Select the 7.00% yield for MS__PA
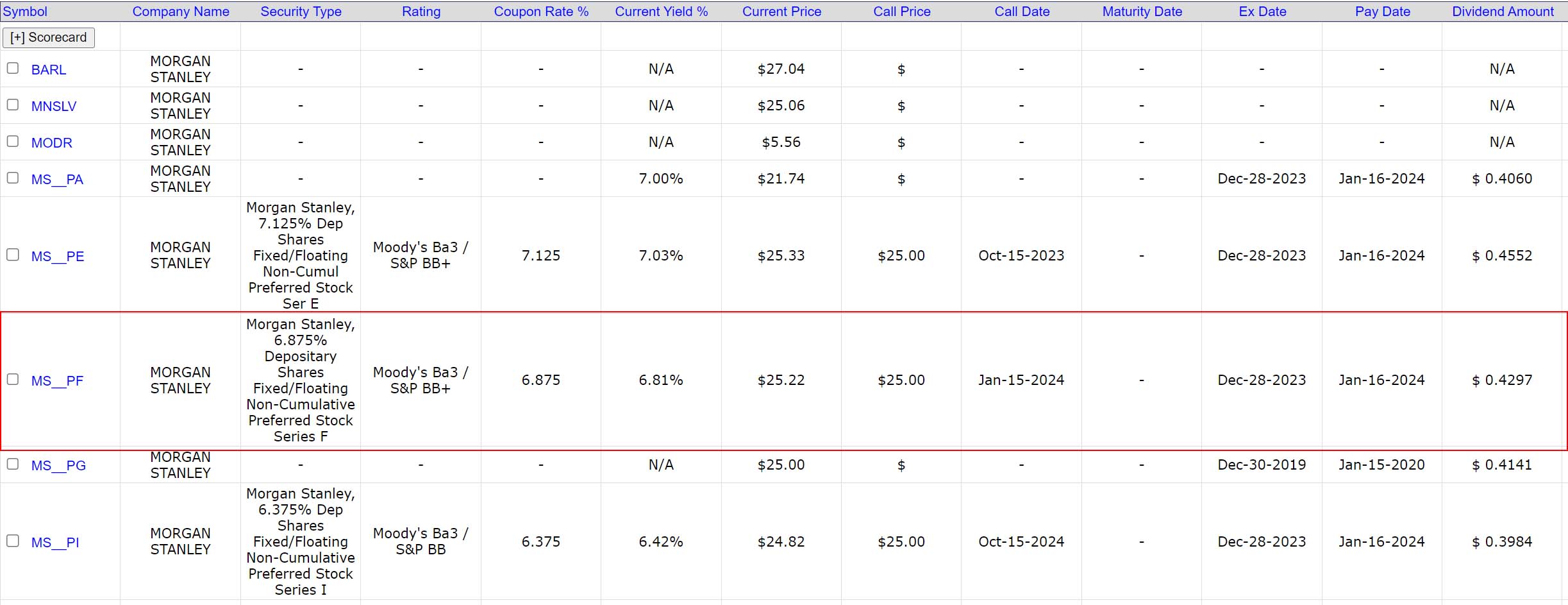 (661, 178)
